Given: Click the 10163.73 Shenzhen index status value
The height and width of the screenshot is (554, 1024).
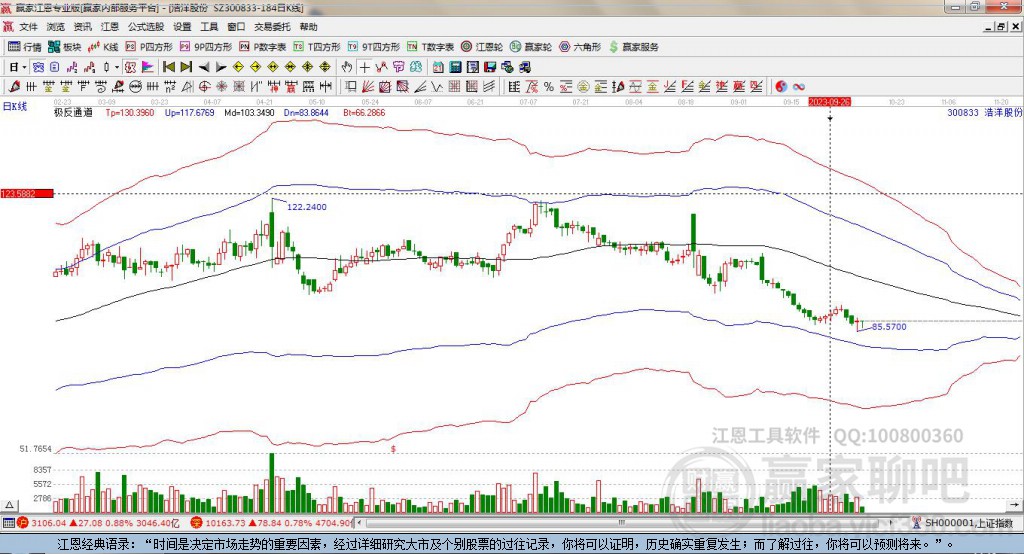Looking at the screenshot, I should 225,523.
